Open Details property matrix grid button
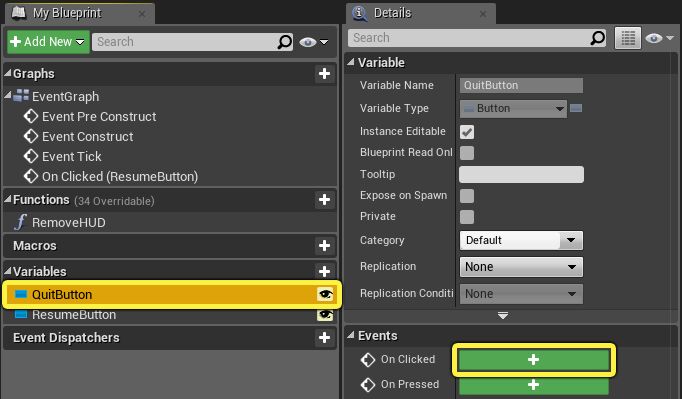 pos(628,38)
